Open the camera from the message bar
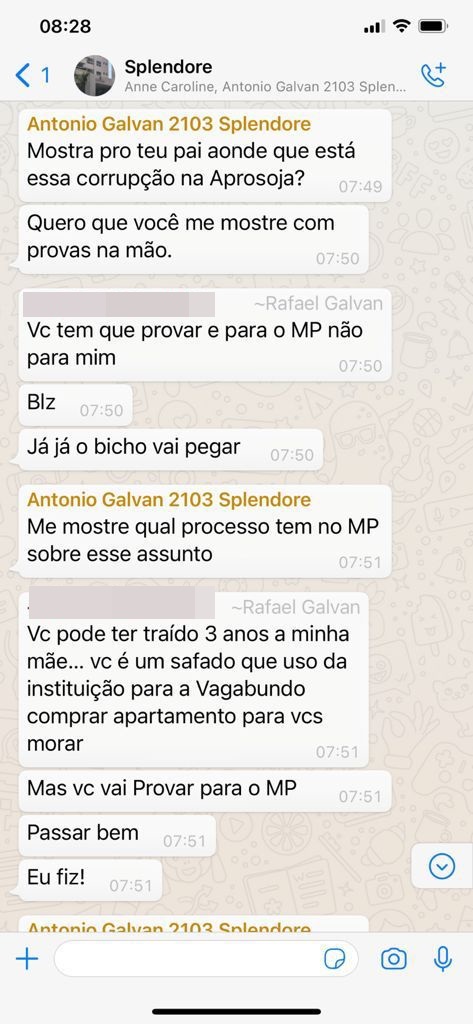The height and width of the screenshot is (1024, 473). [x=393, y=959]
